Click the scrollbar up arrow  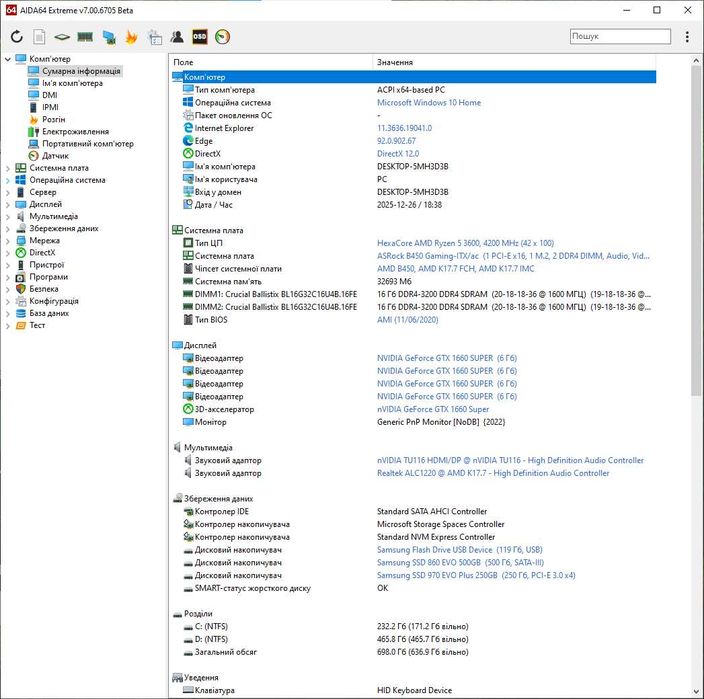(695, 60)
